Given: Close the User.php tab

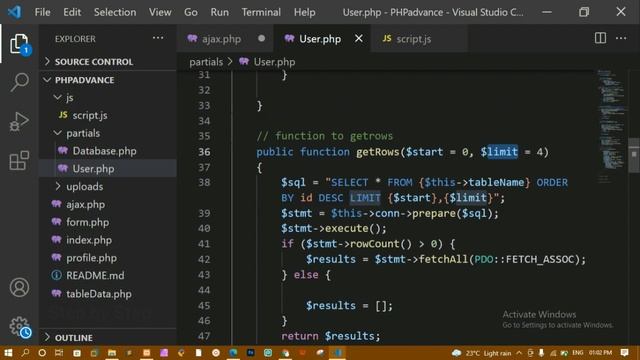Looking at the screenshot, I should coord(358,38).
